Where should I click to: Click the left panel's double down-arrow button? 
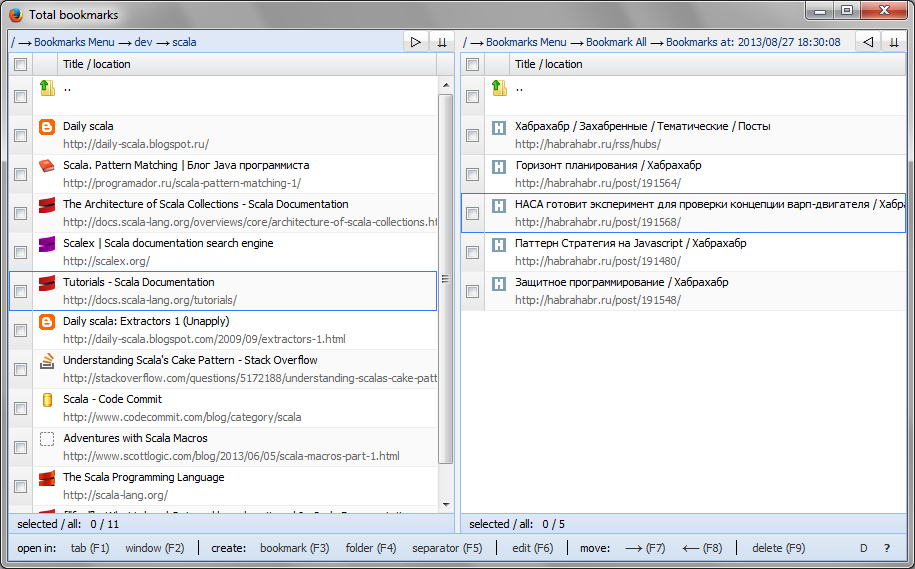(442, 42)
